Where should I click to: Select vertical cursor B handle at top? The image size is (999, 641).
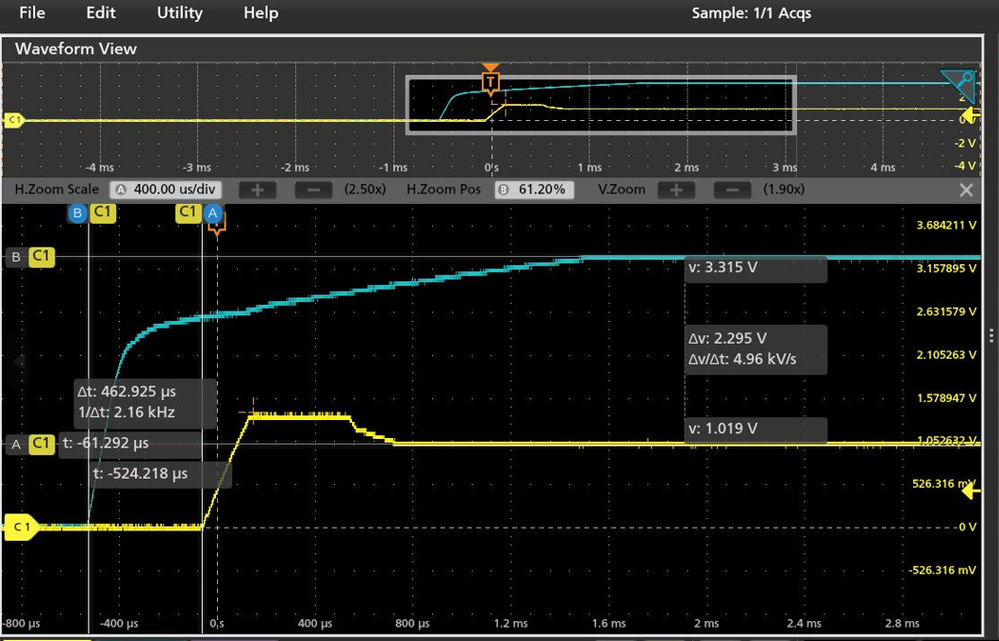[x=78, y=213]
